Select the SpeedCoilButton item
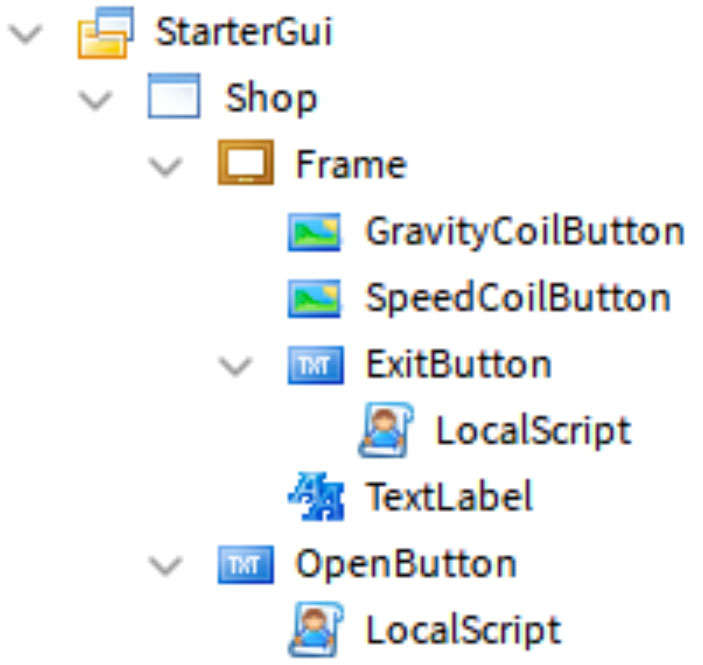 pos(518,298)
